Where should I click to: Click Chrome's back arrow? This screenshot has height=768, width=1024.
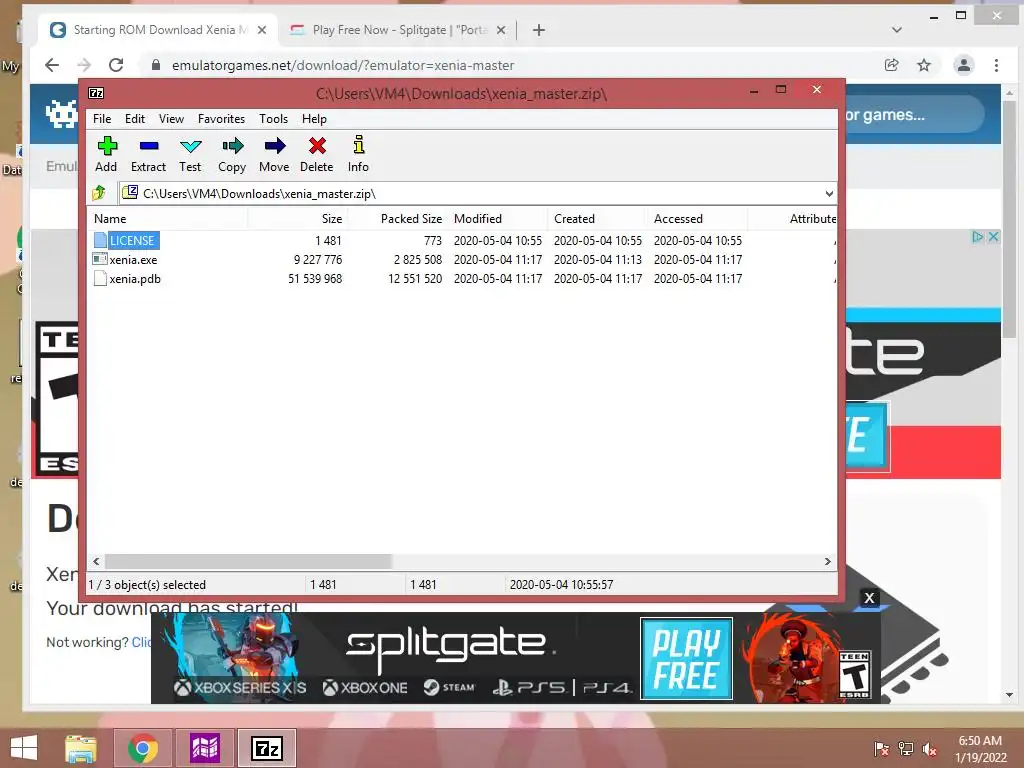pos(52,65)
